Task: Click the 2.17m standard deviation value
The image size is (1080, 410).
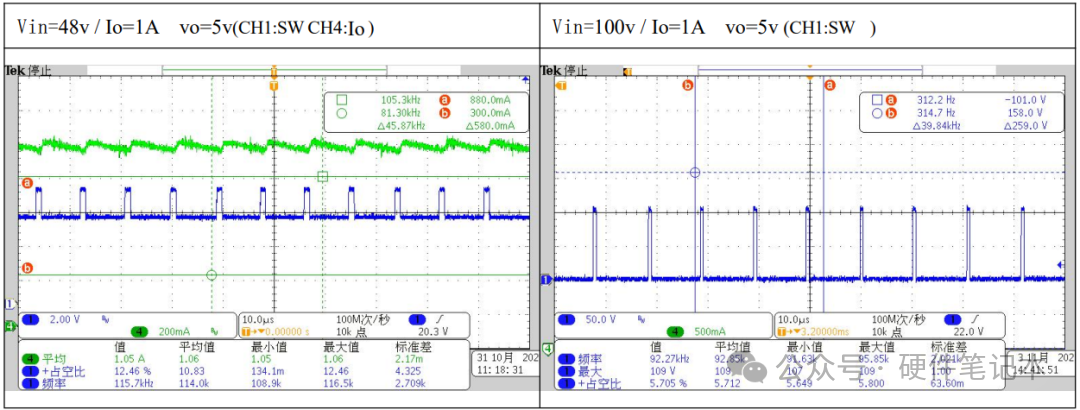Action: pos(408,358)
